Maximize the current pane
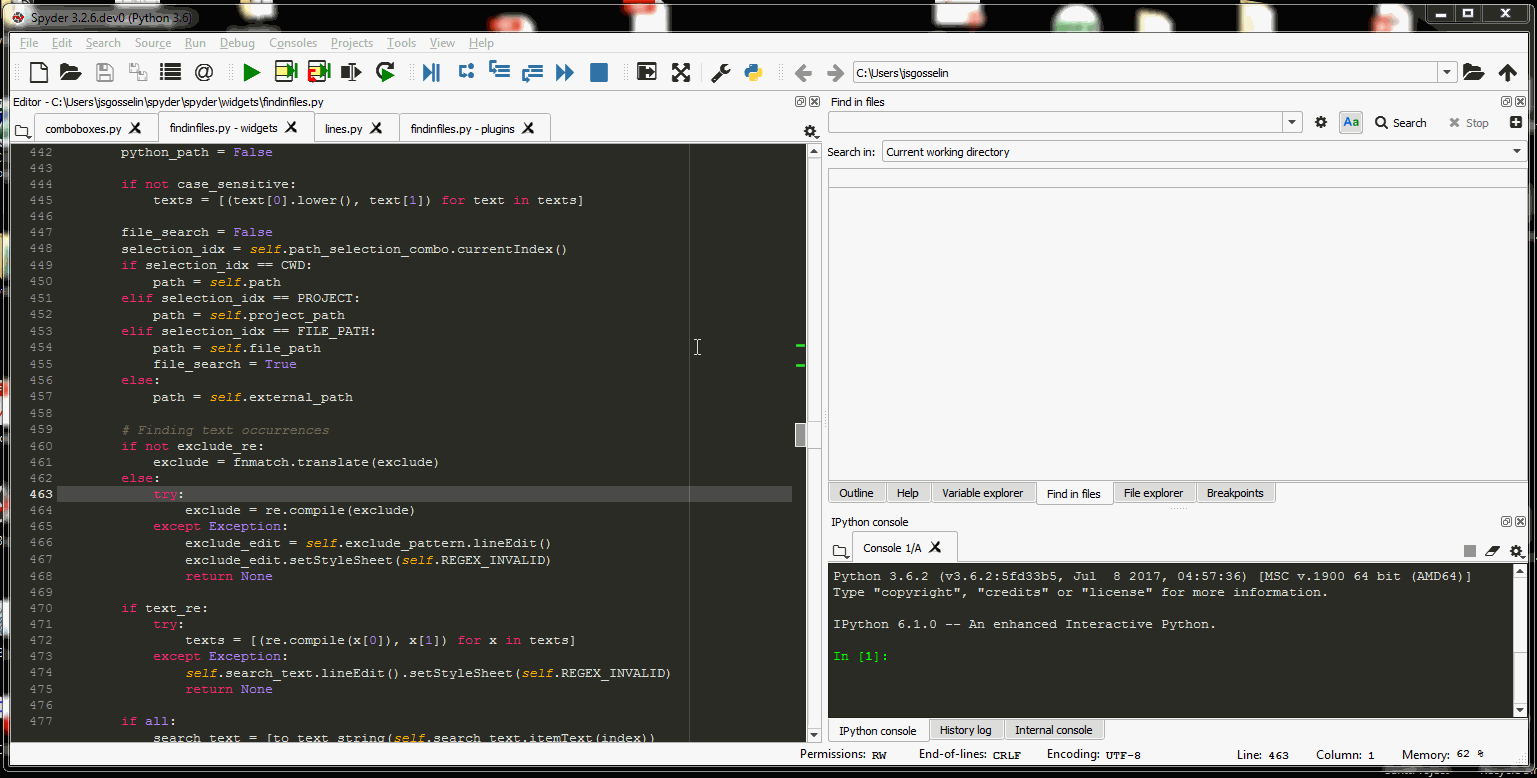The width and height of the screenshot is (1537, 778). coord(647,72)
